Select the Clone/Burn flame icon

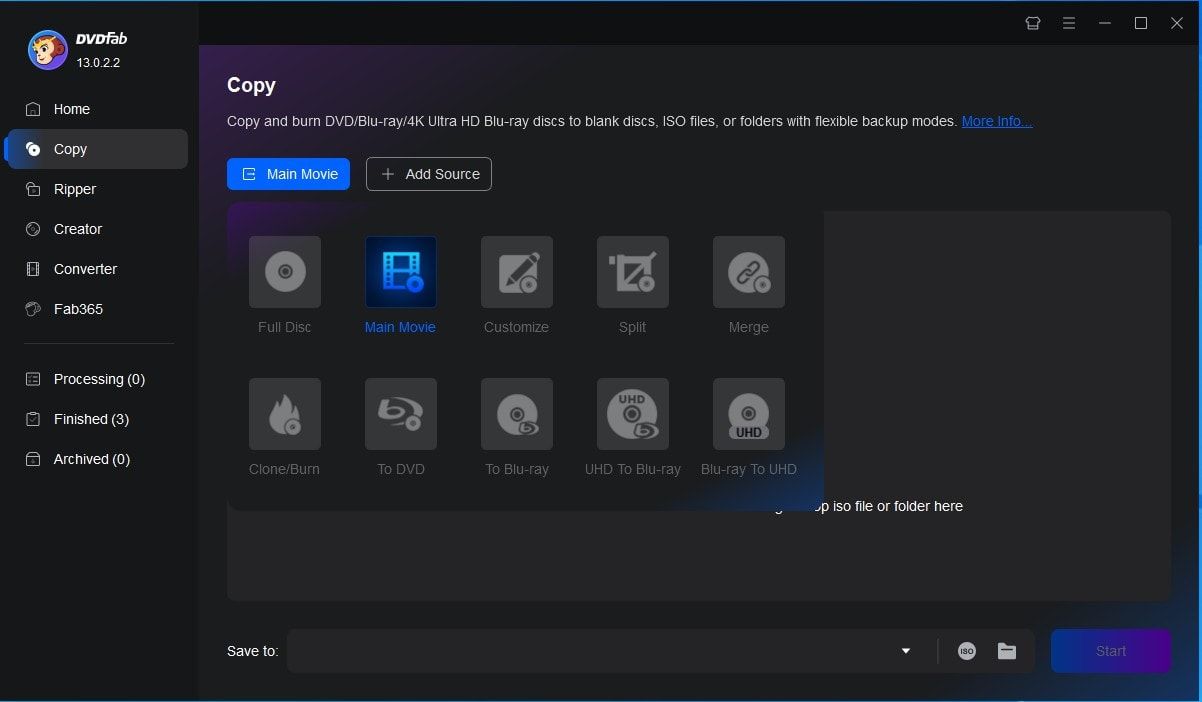tap(285, 414)
